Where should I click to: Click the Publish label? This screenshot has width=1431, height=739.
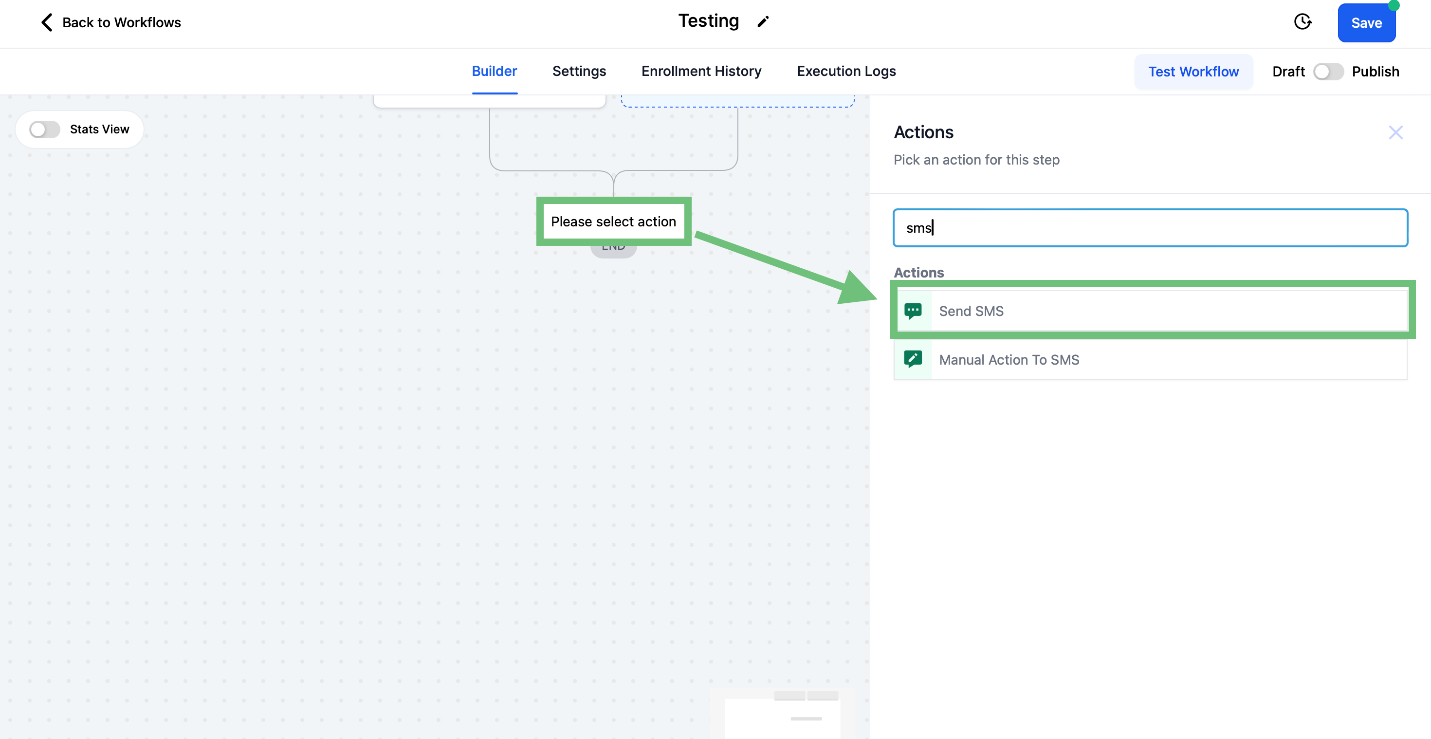(1375, 72)
